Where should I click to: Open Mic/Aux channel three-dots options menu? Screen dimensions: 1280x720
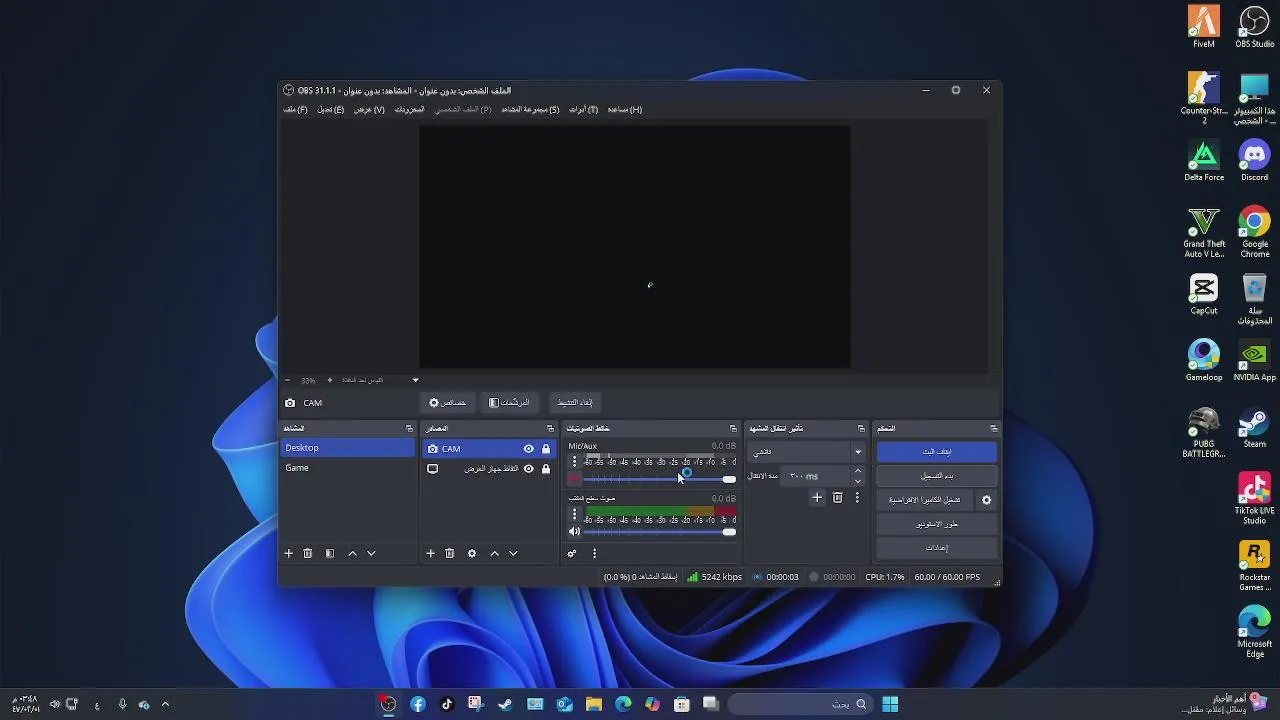click(x=574, y=461)
